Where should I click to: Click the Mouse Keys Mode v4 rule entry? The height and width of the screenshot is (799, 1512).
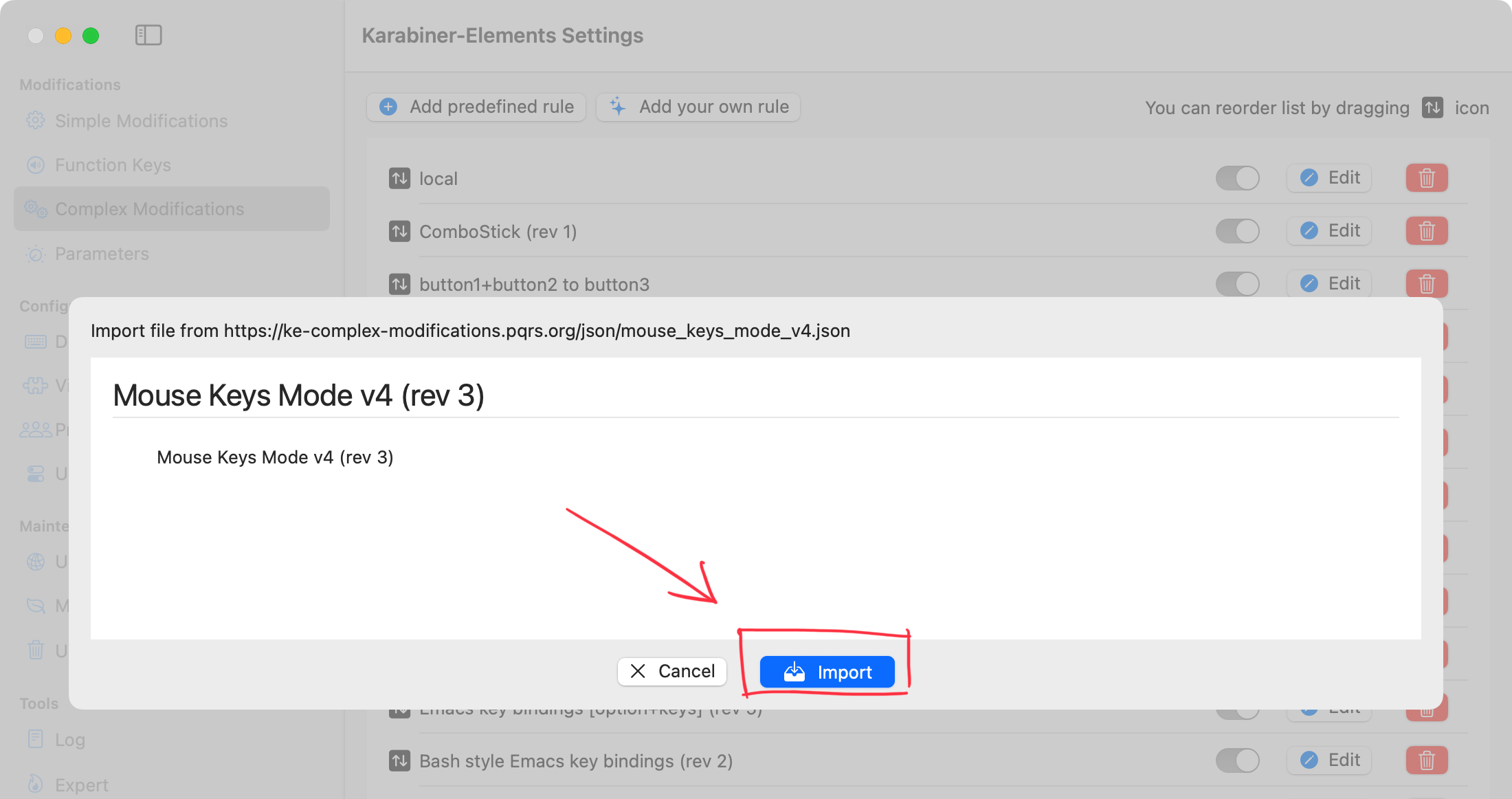click(275, 457)
